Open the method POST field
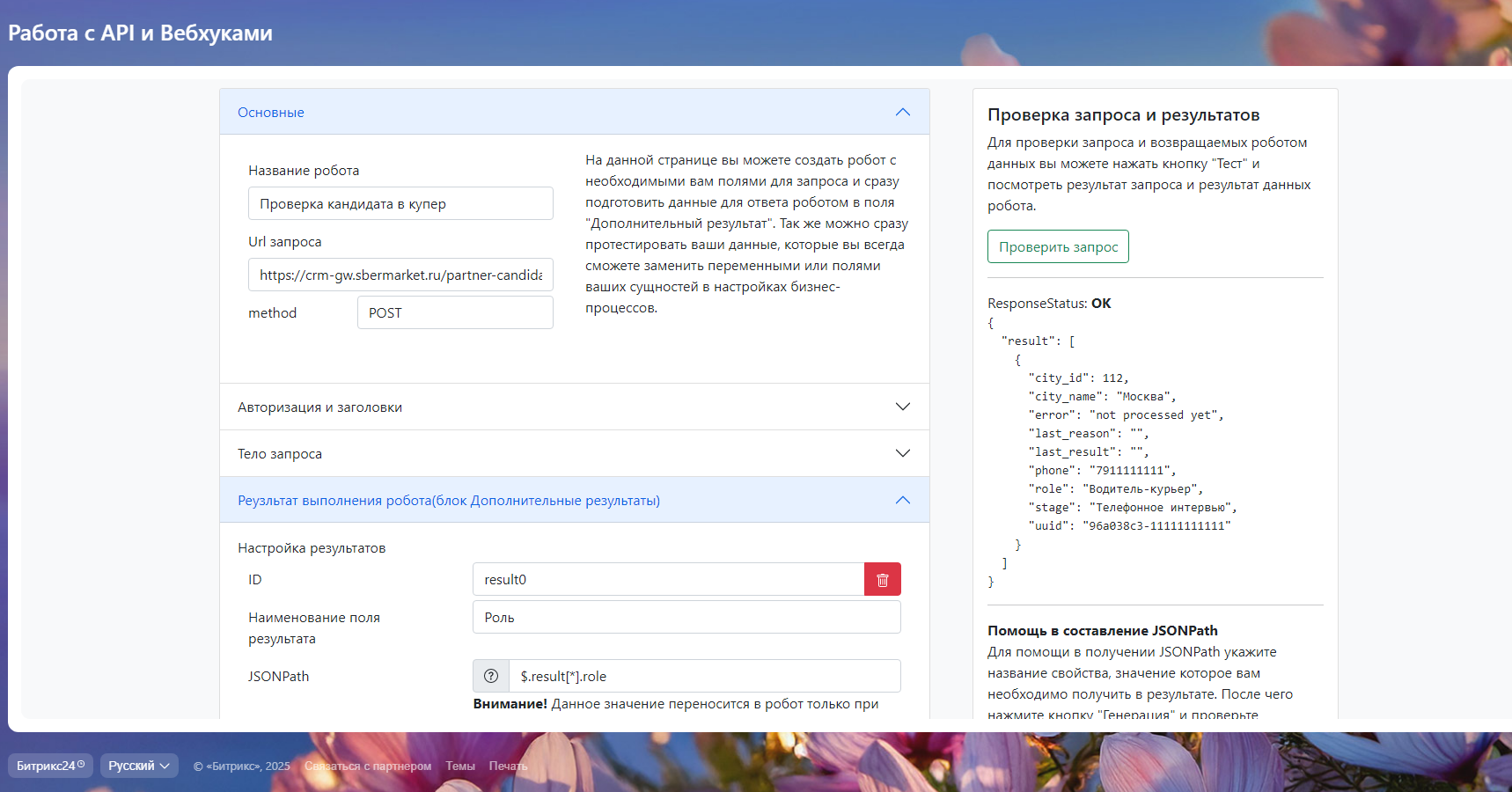 coord(454,313)
